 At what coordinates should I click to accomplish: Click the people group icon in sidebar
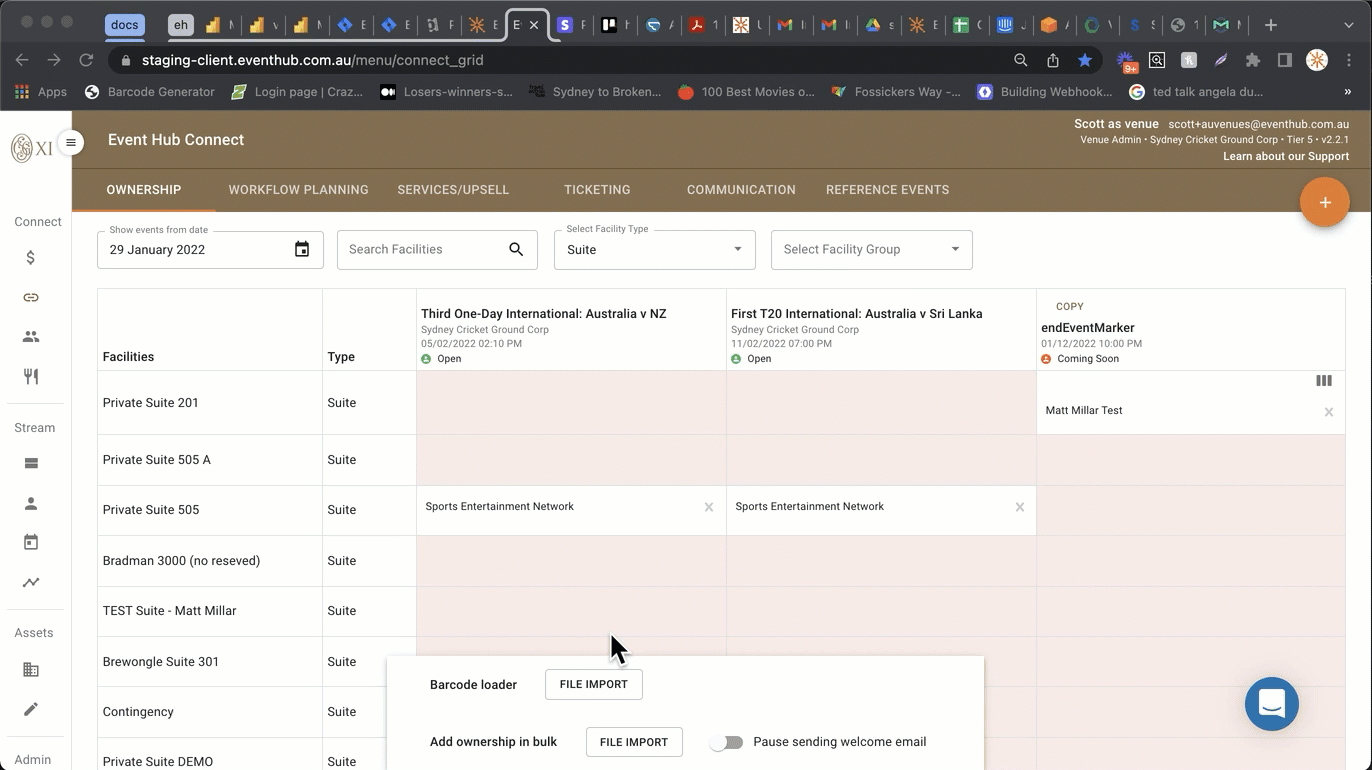[31, 337]
